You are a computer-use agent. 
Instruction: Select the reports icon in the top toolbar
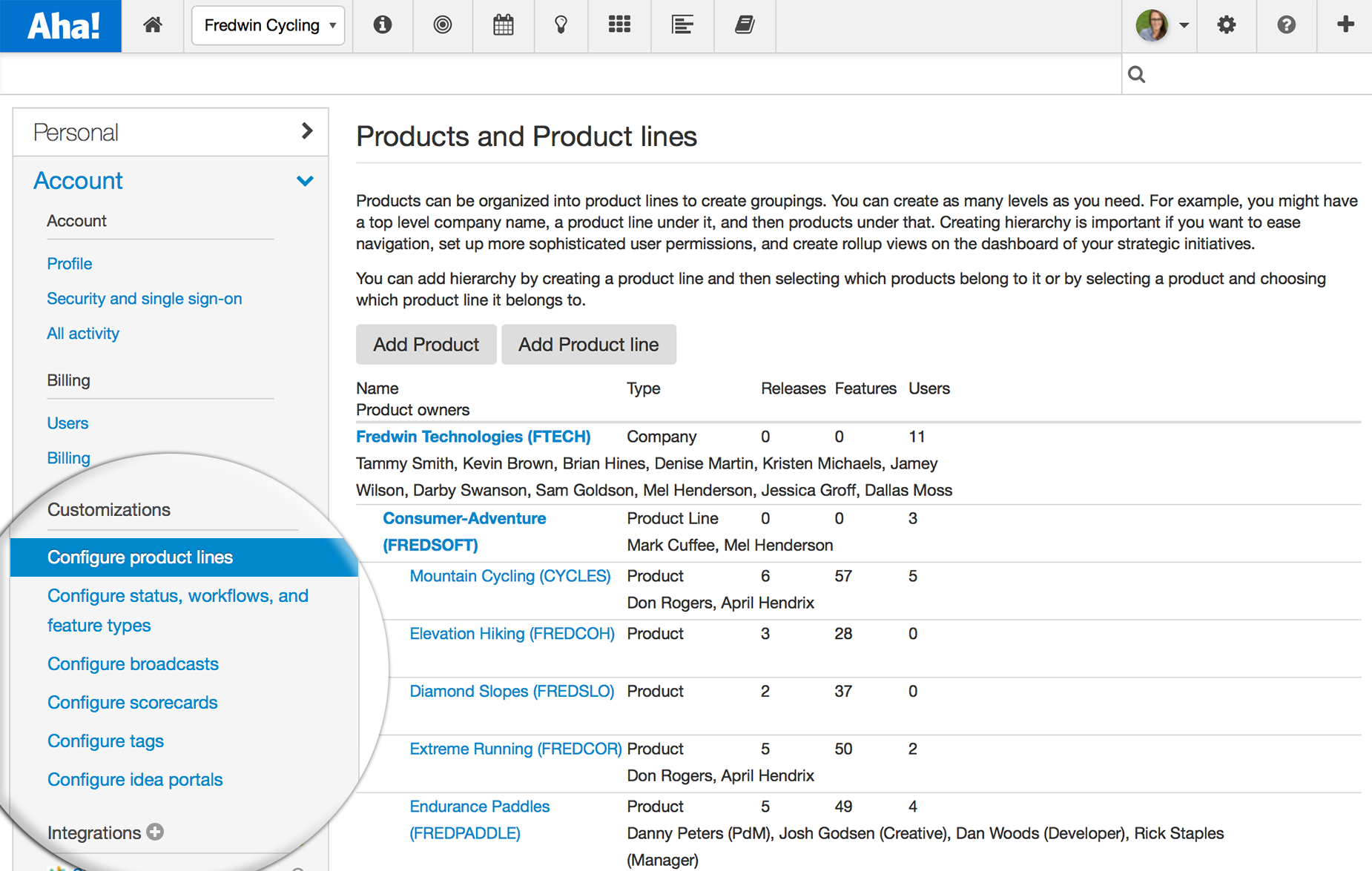point(682,24)
